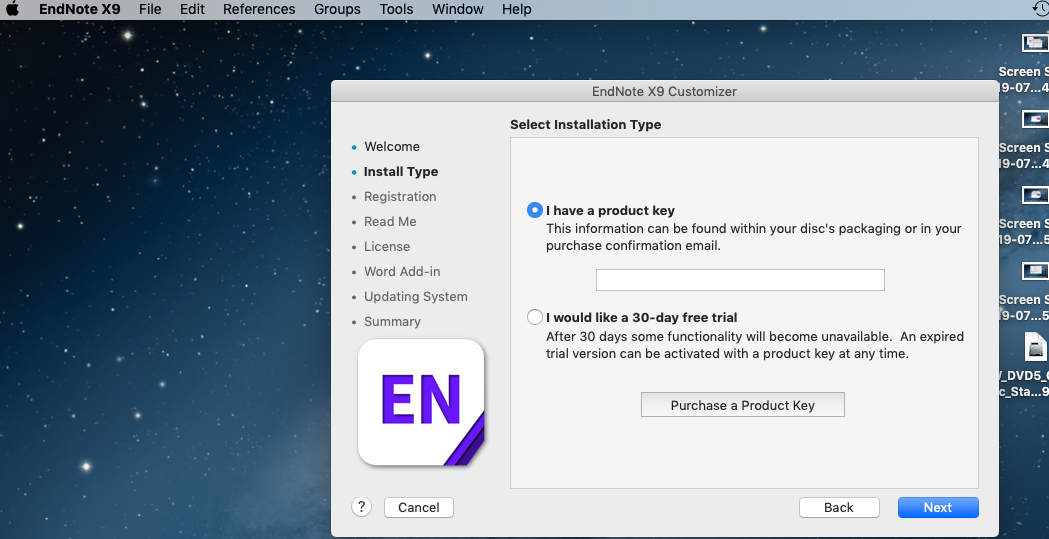Screen dimensions: 1049x539
Task: Choose the 30-day free trial option
Action: (535, 317)
